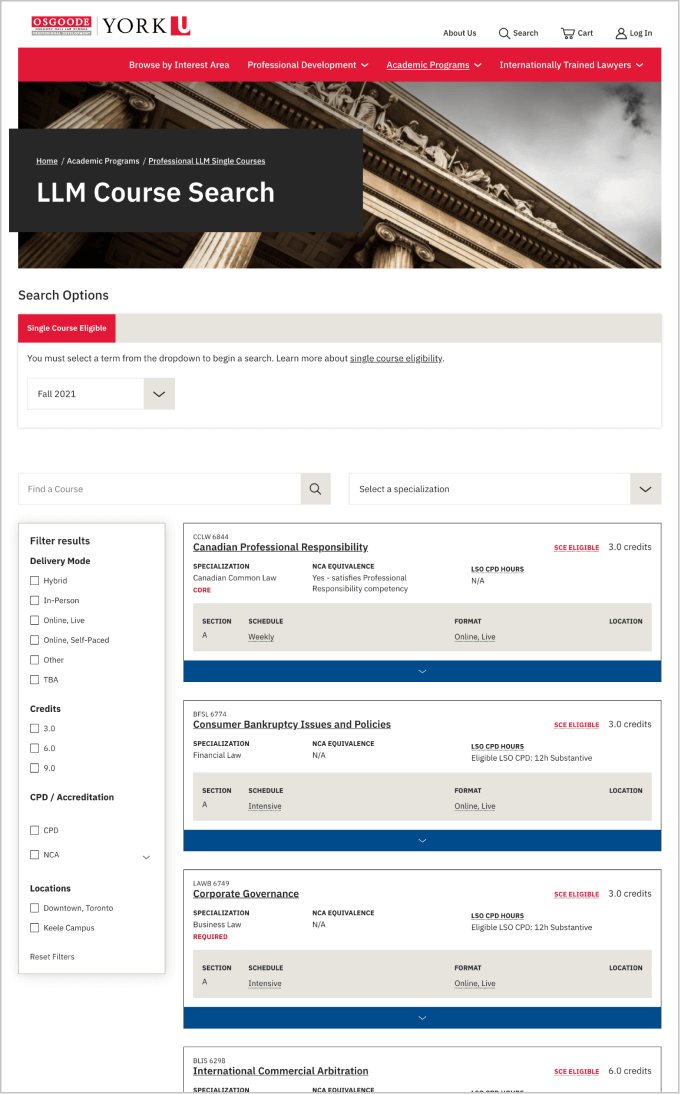Click the CORE tag under Canadian Common Law
Image resolution: width=680 pixels, height=1094 pixels.
(202, 590)
